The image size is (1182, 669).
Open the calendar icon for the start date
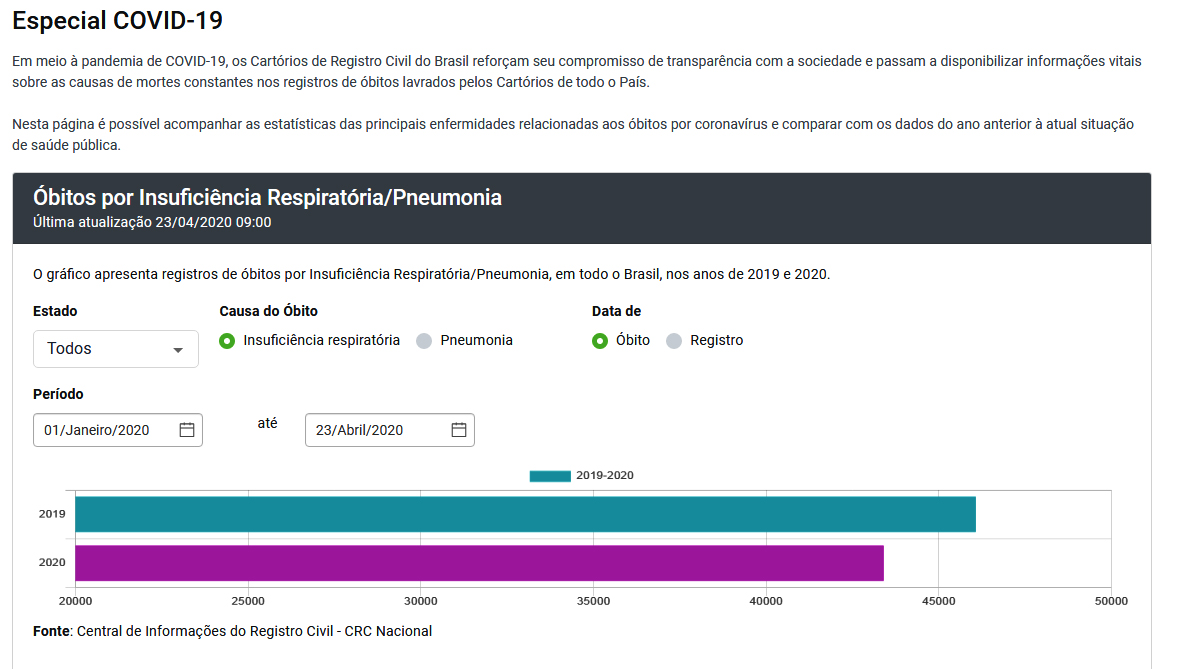pos(186,429)
